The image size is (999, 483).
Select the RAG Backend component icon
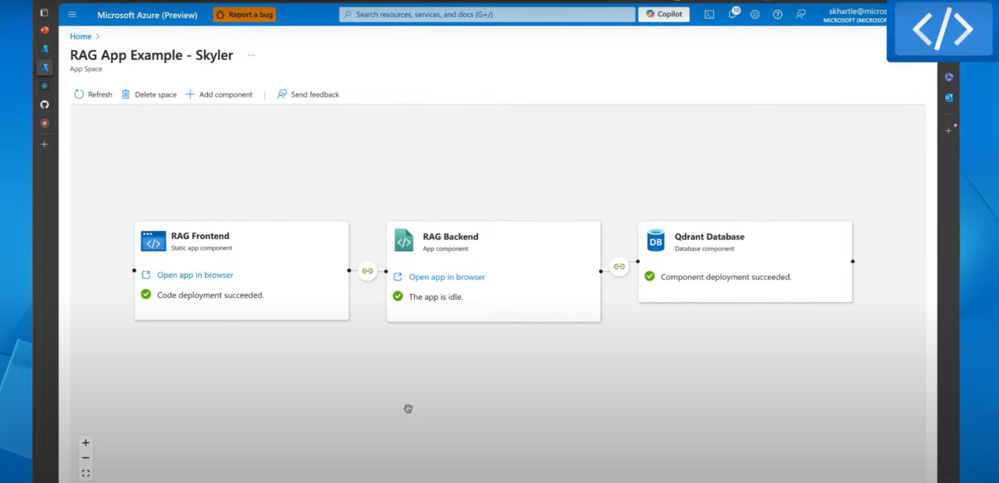[404, 240]
